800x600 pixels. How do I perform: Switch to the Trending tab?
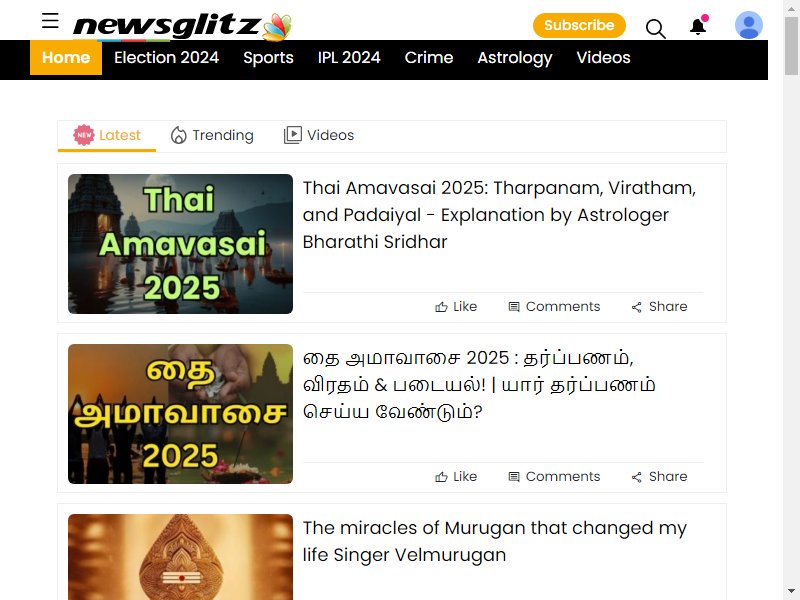(x=212, y=135)
